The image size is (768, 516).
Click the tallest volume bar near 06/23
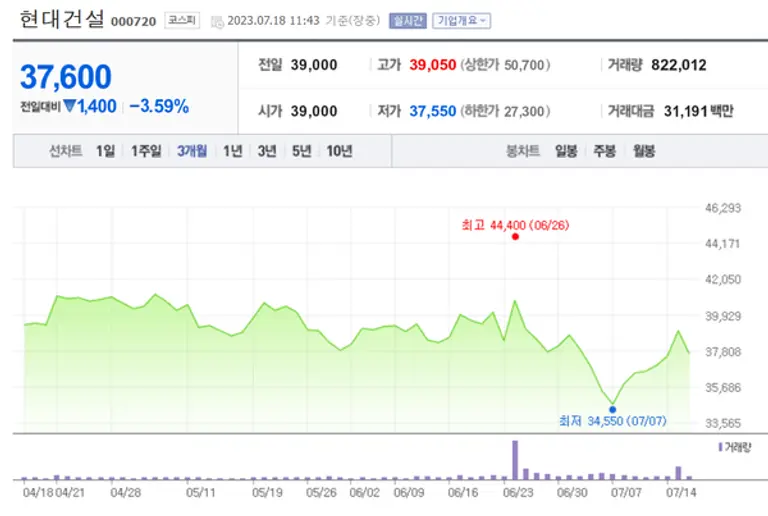pyautogui.click(x=515, y=460)
